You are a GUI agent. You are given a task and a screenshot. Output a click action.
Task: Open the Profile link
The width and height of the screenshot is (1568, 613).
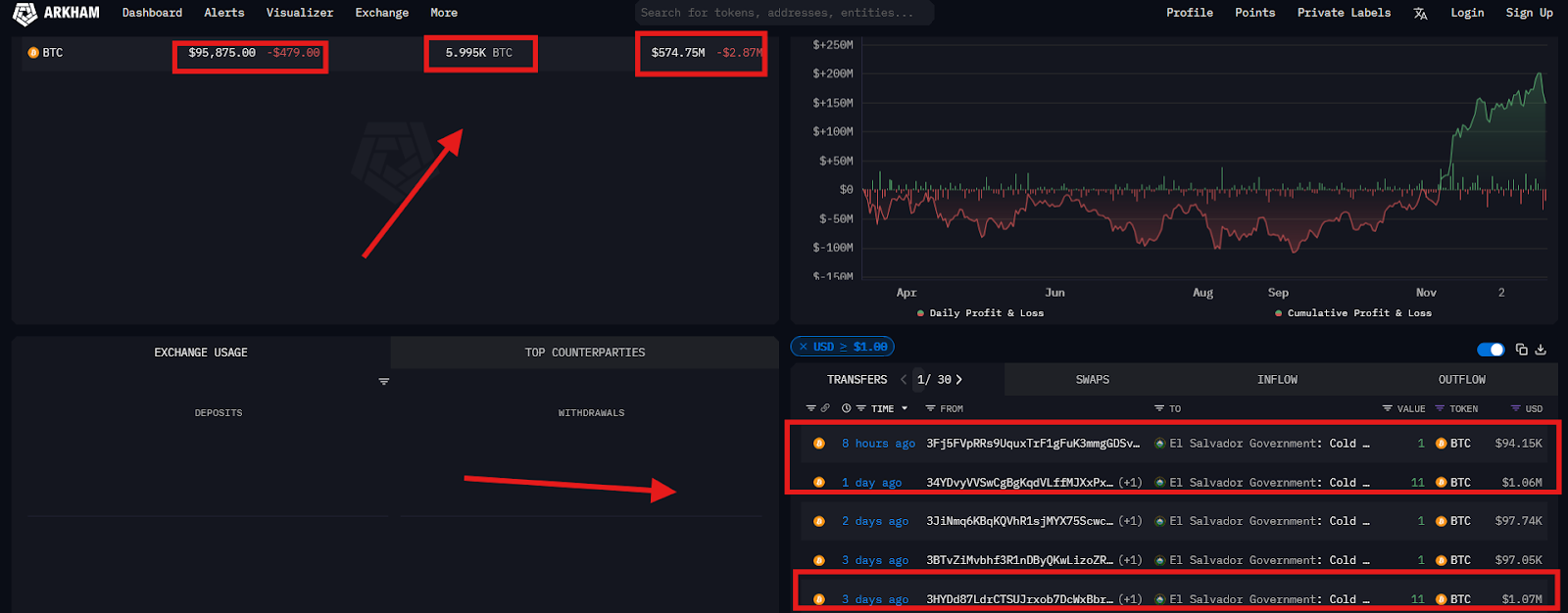click(x=1190, y=13)
